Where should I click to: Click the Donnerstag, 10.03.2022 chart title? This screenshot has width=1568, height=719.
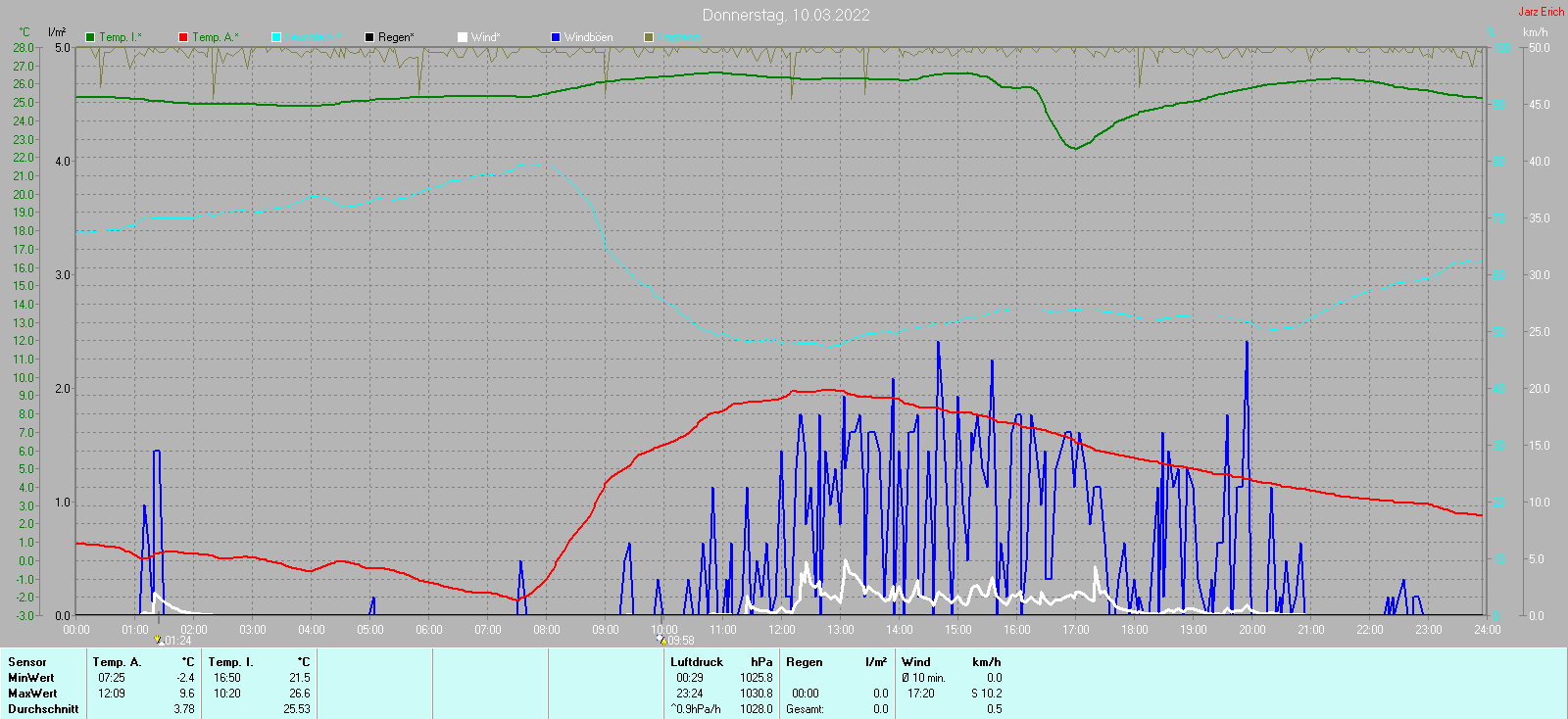click(786, 15)
